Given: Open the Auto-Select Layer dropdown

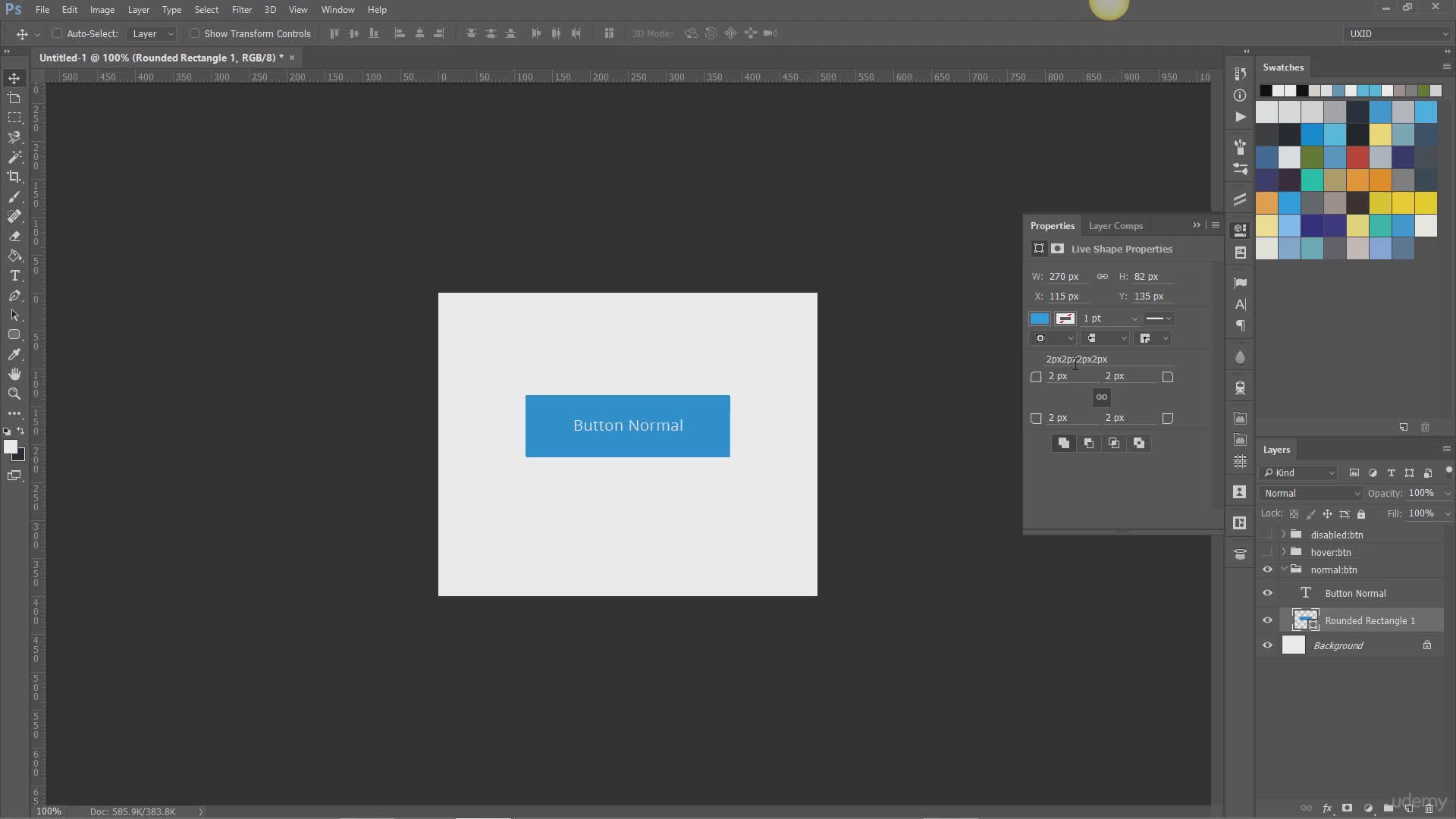Looking at the screenshot, I should coord(152,33).
